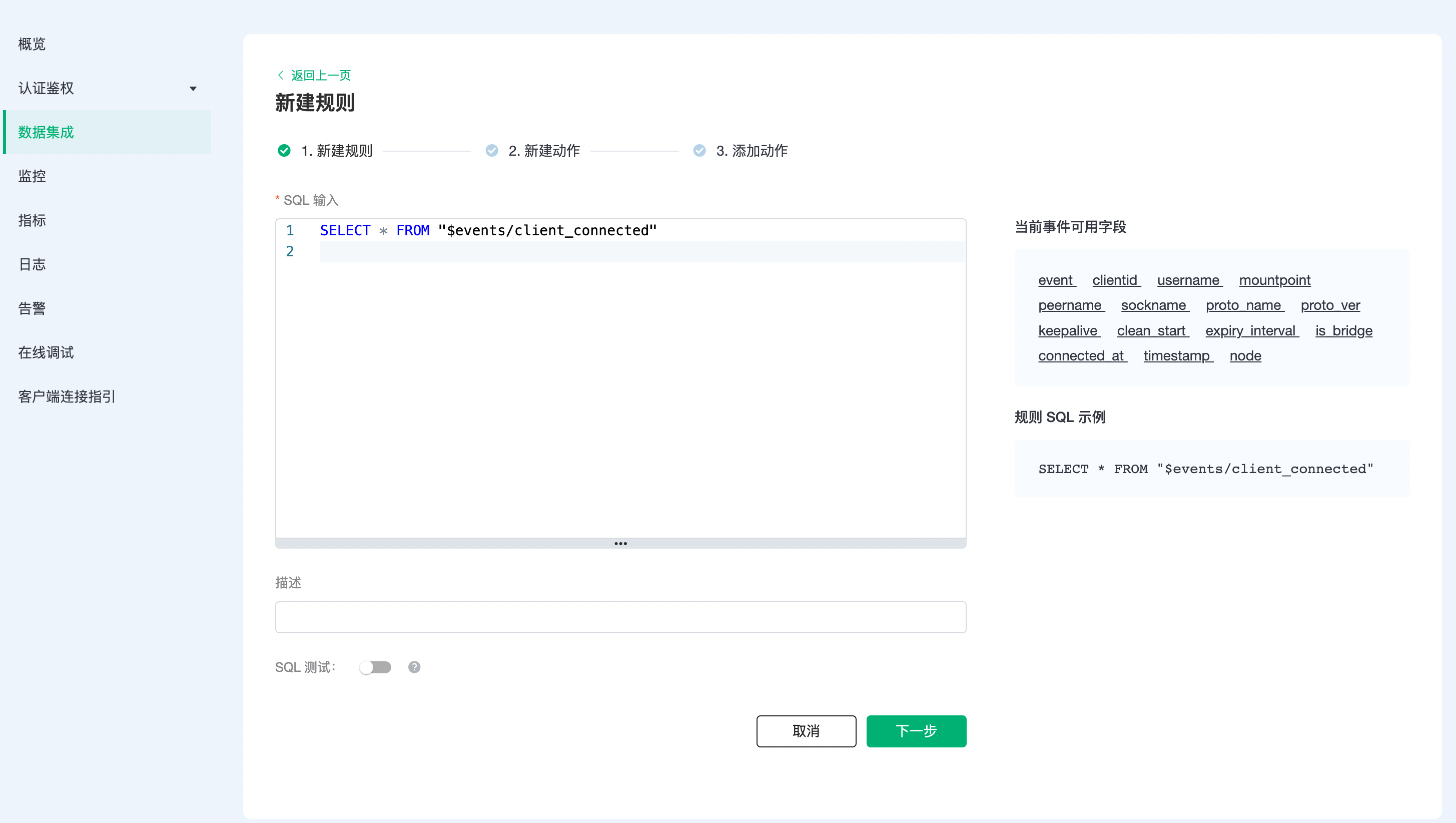Viewport: 1456px width, 823px height.
Task: Click the editor resize handle dots
Action: click(620, 543)
